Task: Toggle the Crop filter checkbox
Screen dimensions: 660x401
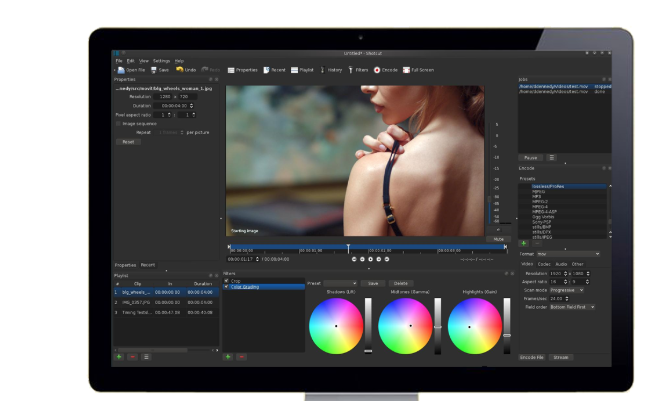Action: pos(226,281)
